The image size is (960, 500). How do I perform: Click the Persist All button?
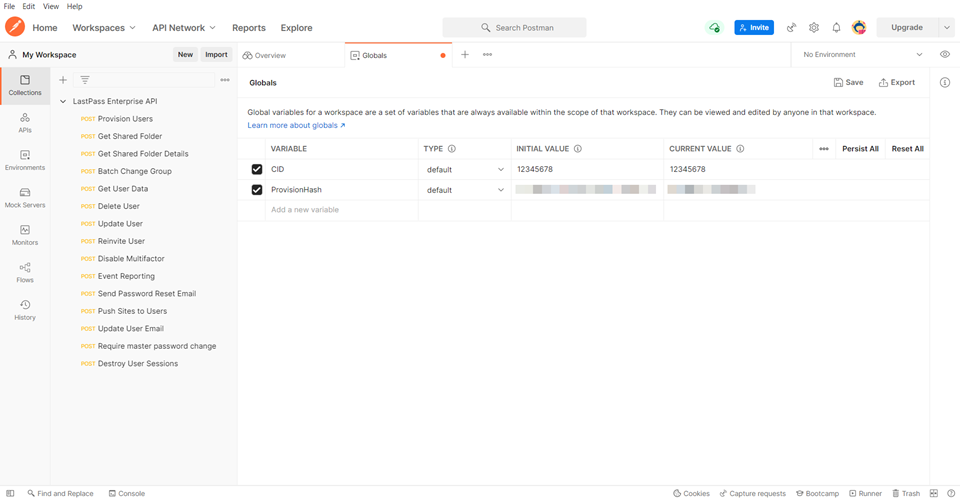[860, 149]
